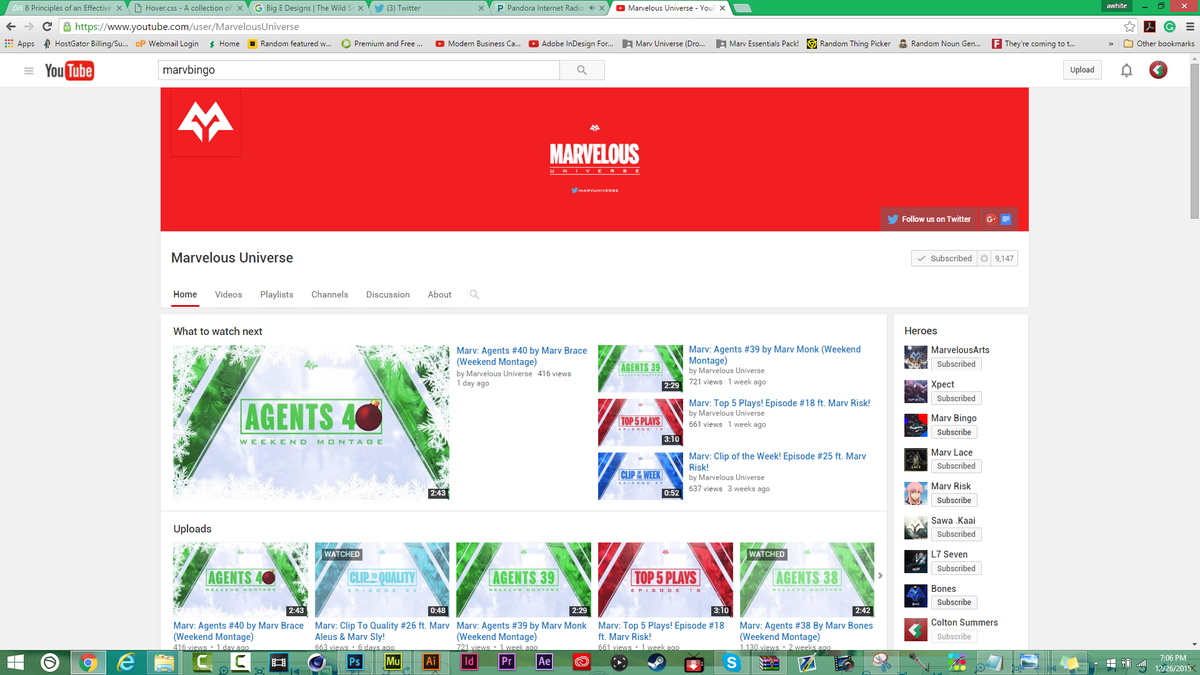Launch Photoshop from the taskbar
The height and width of the screenshot is (675, 1200).
(x=354, y=662)
